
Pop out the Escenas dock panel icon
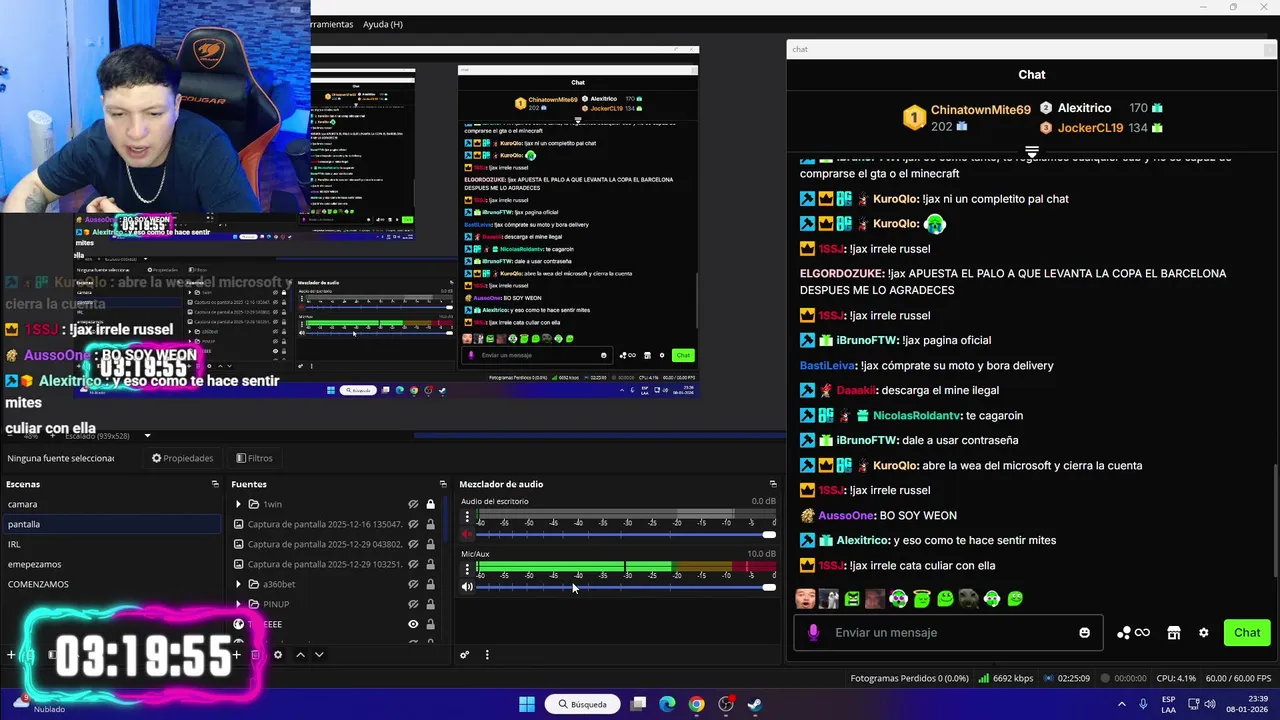coord(215,484)
